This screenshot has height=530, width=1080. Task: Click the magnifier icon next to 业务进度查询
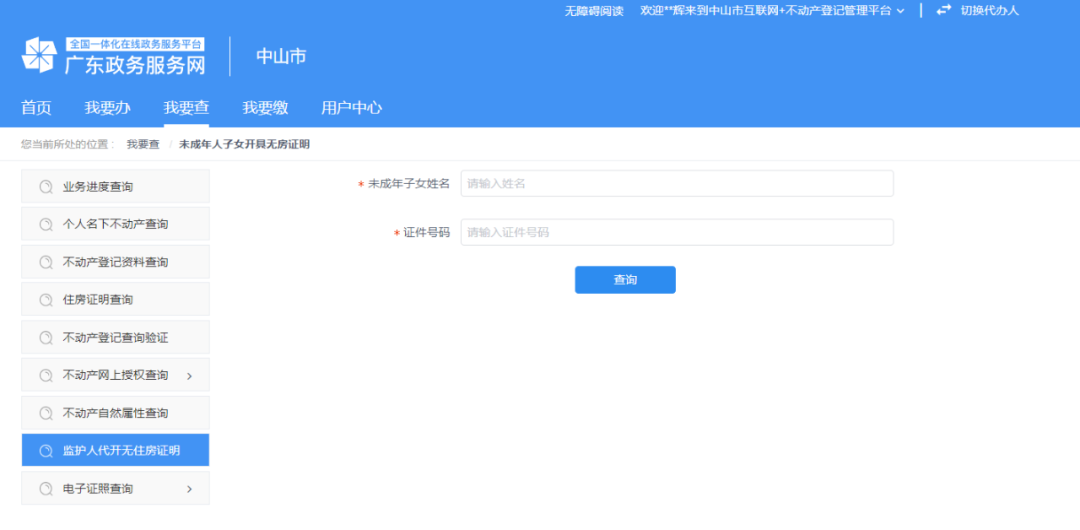click(x=46, y=187)
